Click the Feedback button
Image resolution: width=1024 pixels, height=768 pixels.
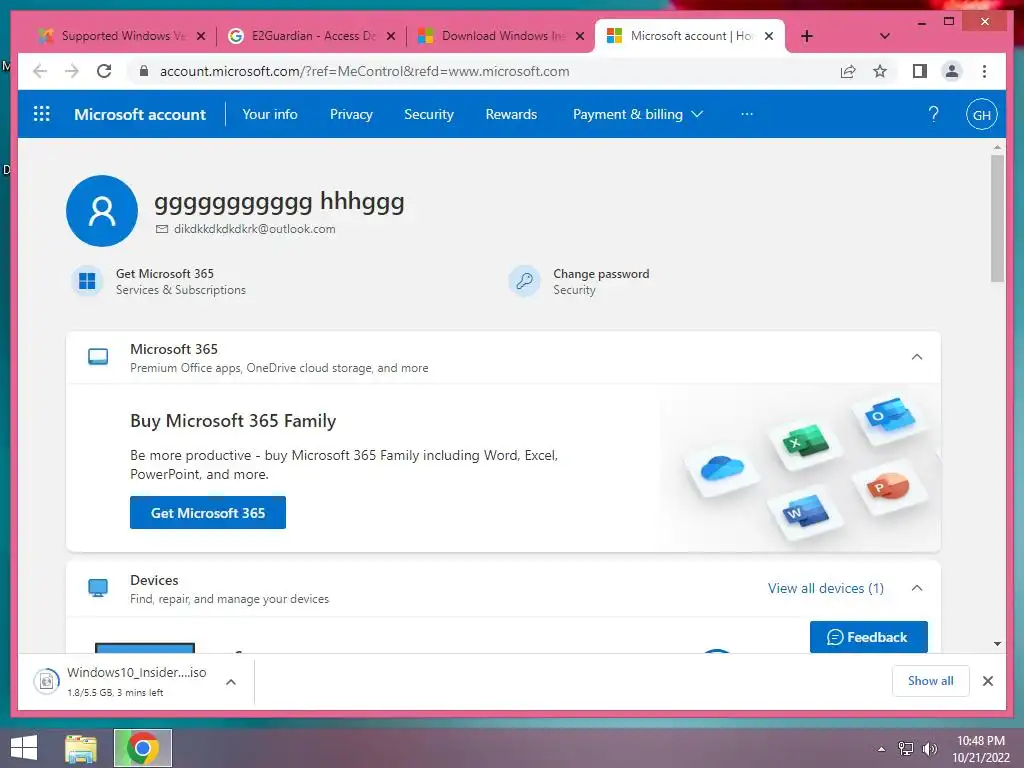pyautogui.click(x=869, y=637)
